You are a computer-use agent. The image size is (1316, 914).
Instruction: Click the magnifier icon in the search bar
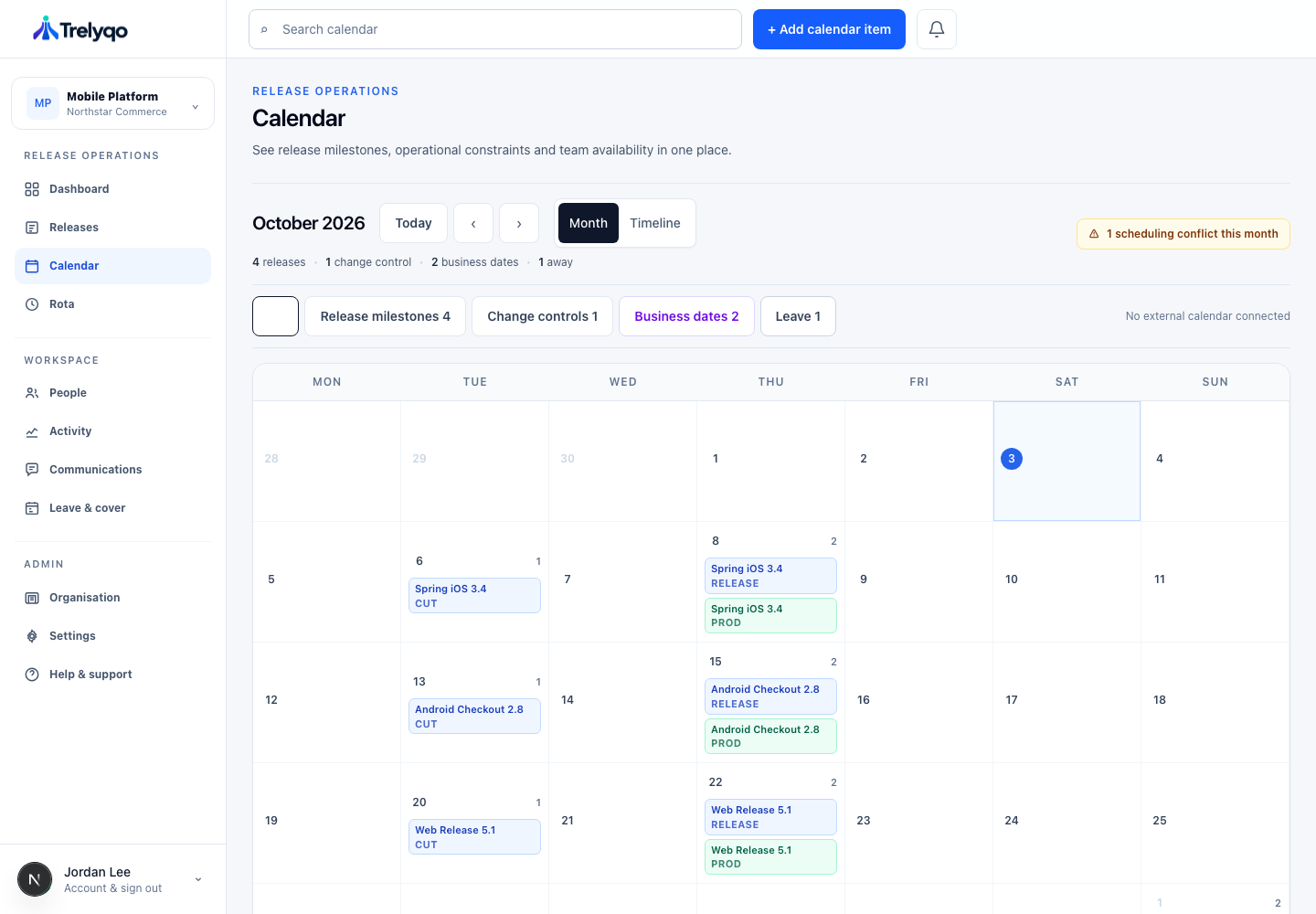pyautogui.click(x=265, y=29)
